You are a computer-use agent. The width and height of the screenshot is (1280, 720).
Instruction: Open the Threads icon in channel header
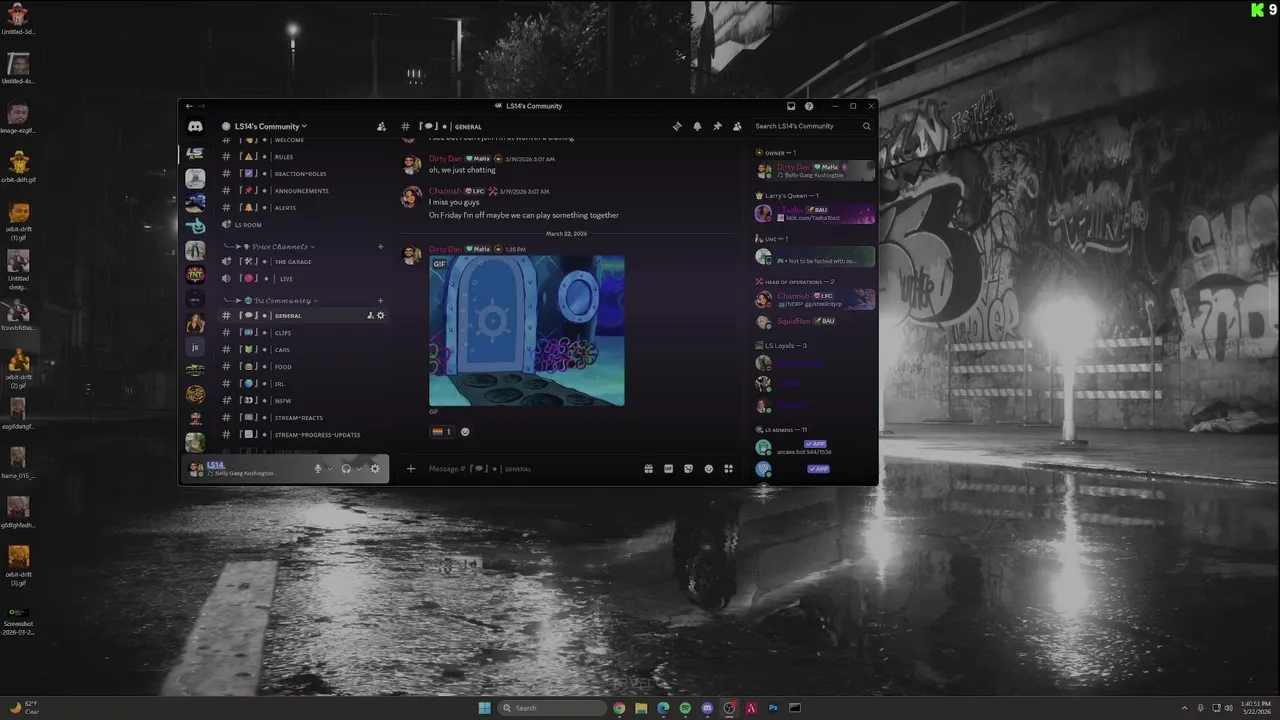click(677, 126)
